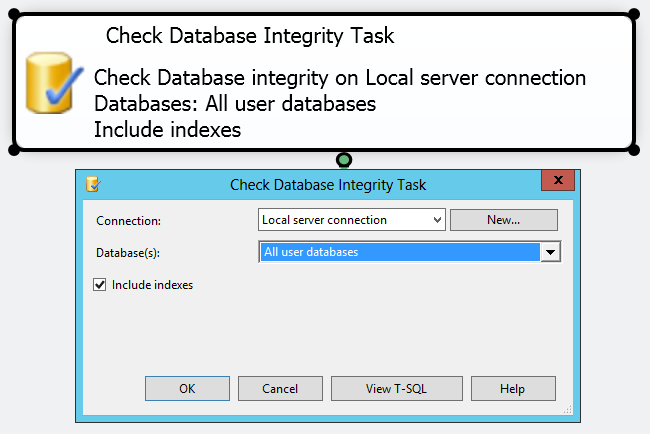Select the All user databases field

(x=398, y=252)
